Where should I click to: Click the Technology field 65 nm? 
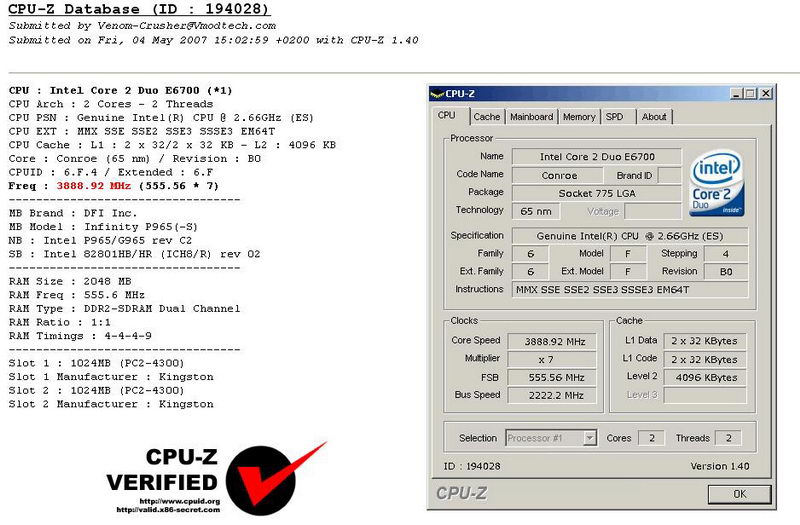click(535, 211)
